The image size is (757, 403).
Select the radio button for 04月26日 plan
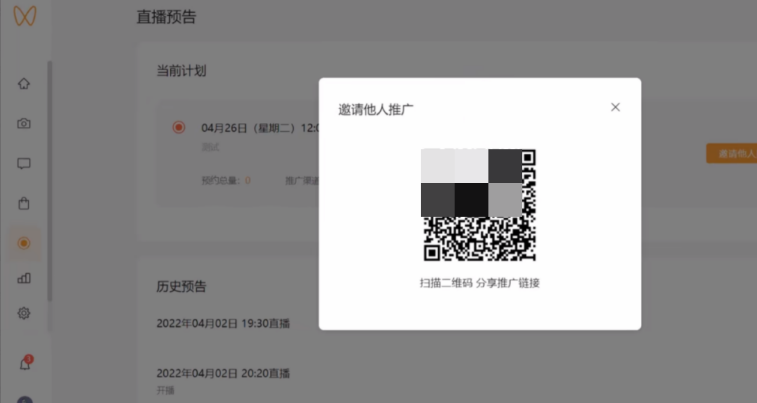179,127
